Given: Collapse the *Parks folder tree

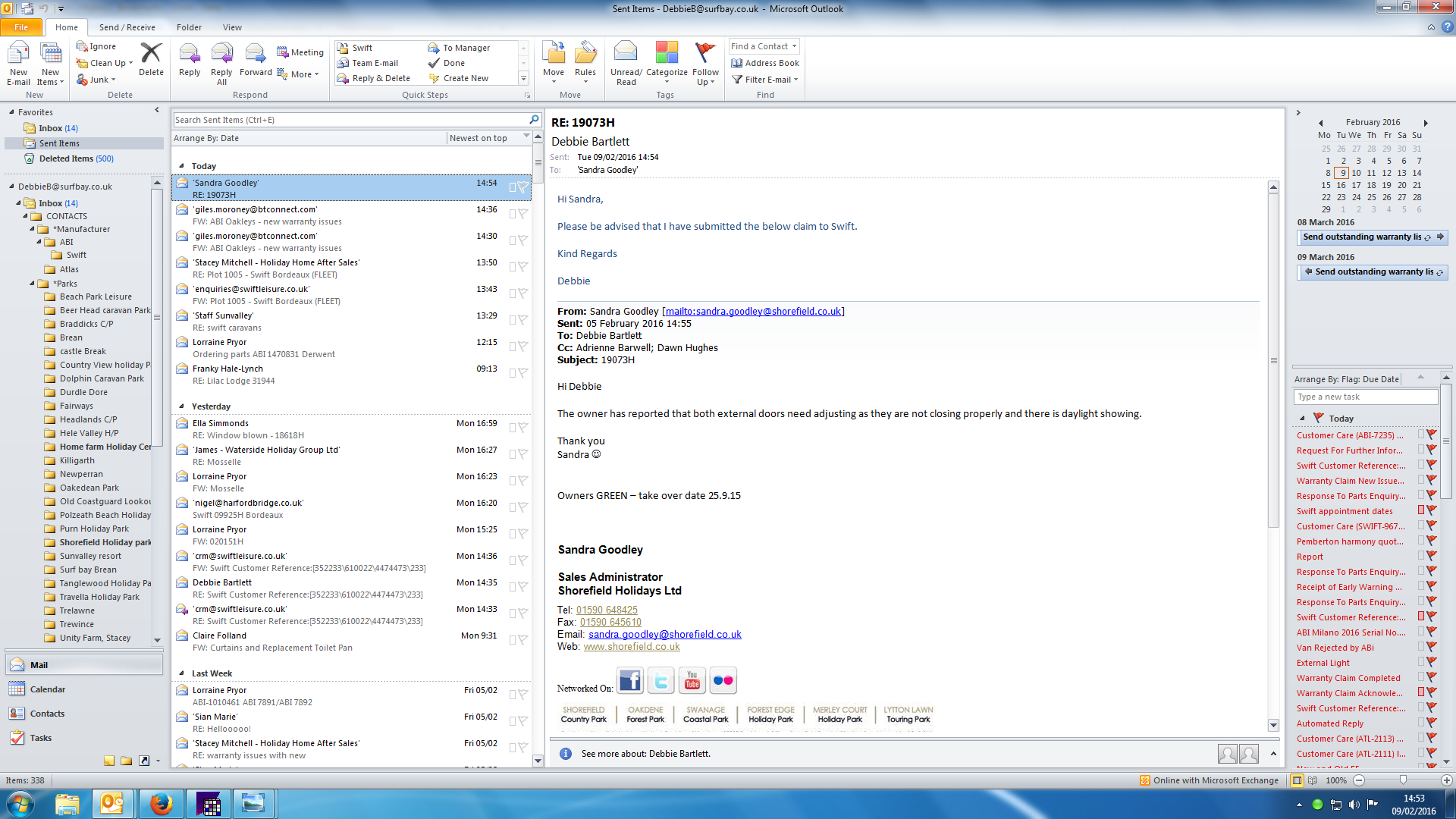Looking at the screenshot, I should 33,284.
